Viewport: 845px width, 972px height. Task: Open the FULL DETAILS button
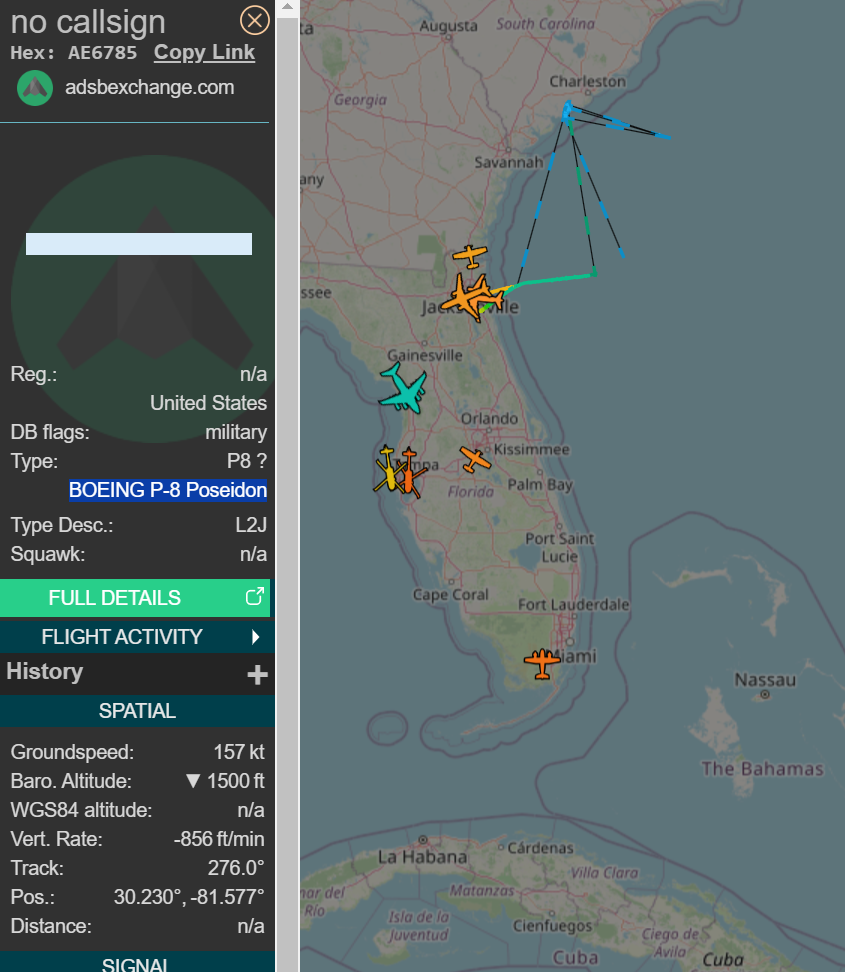pyautogui.click(x=135, y=598)
